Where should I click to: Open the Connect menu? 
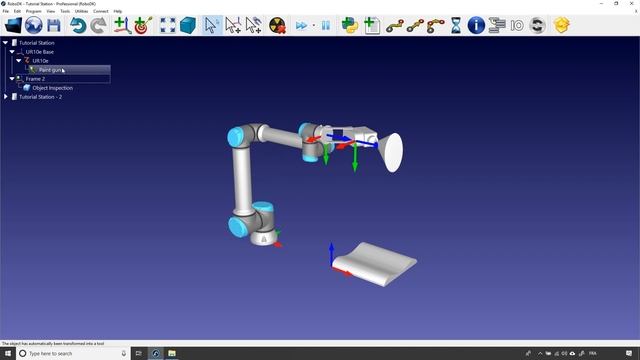101,11
